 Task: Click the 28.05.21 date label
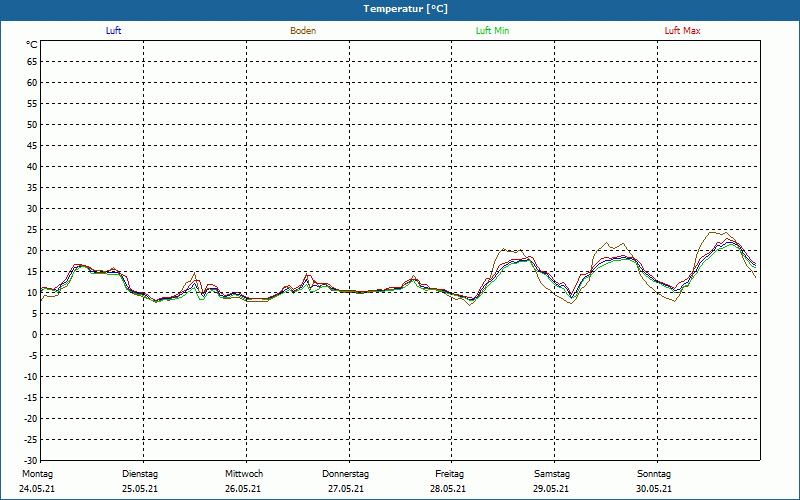[448, 489]
